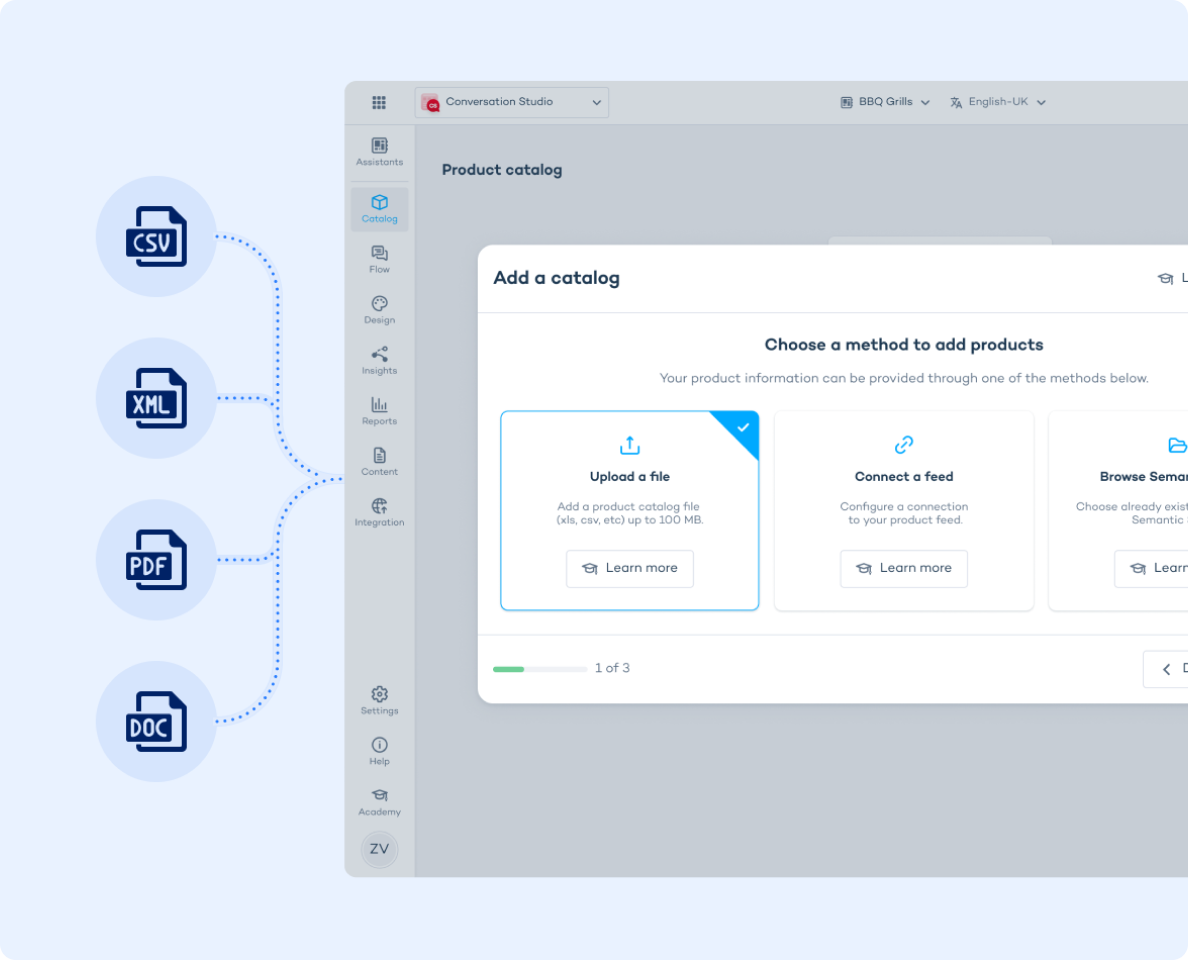
Task: Open the BBQ Grills project dropdown
Action: 885,102
